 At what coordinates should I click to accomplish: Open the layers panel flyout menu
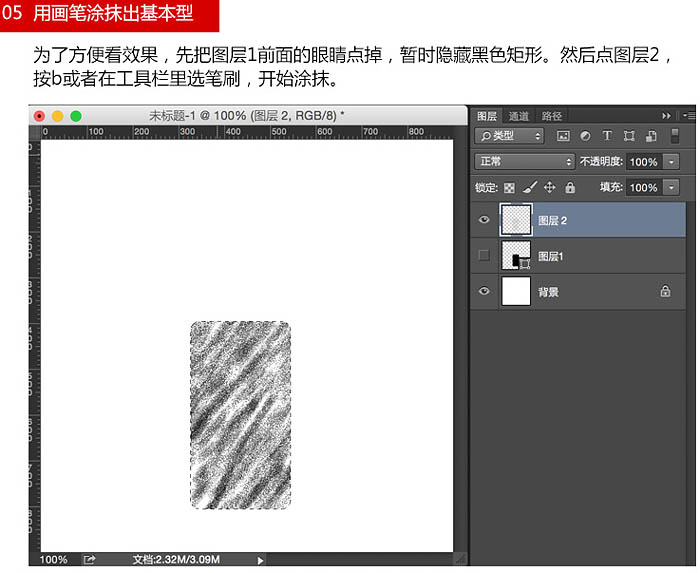688,116
